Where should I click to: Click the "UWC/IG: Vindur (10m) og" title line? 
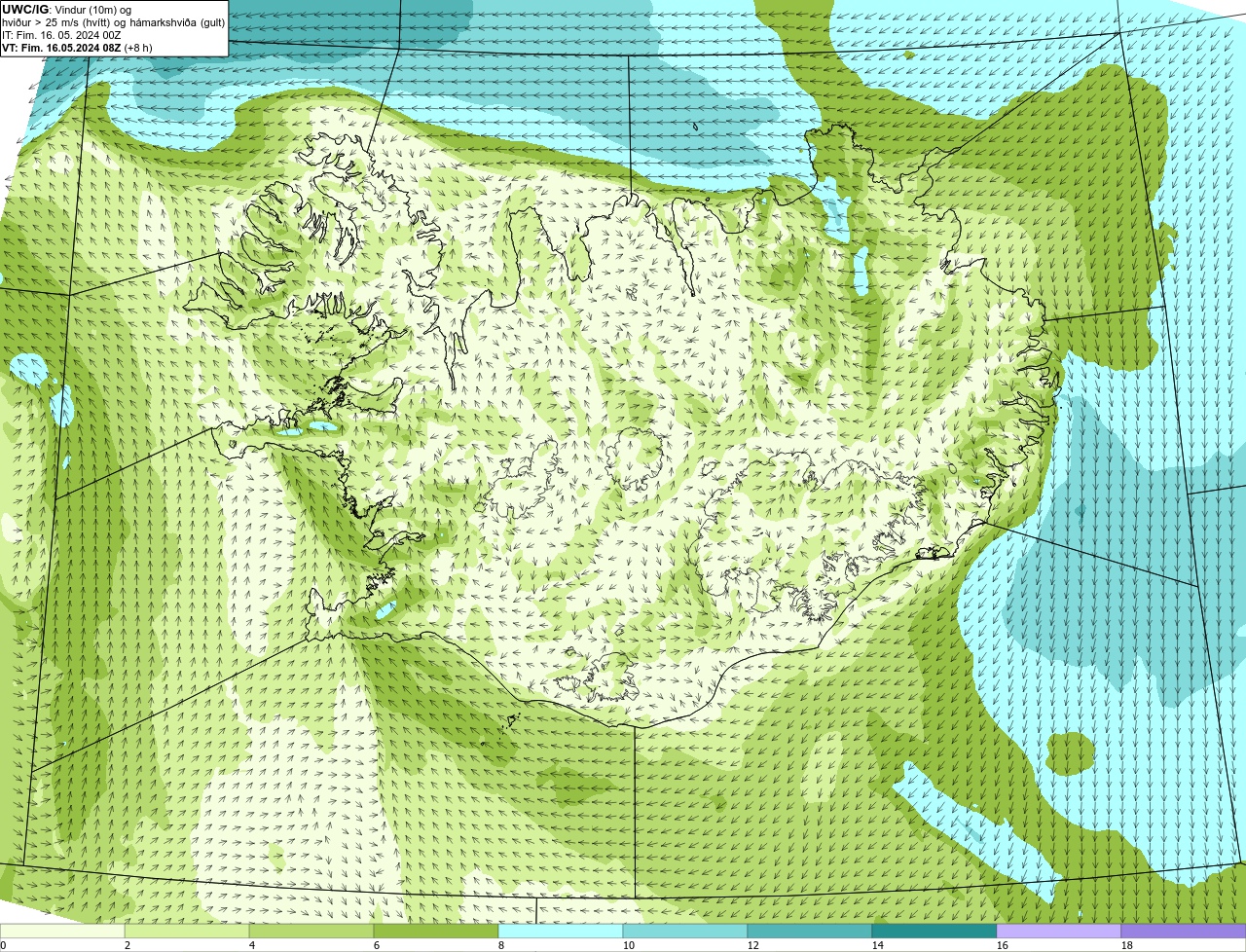(x=66, y=10)
